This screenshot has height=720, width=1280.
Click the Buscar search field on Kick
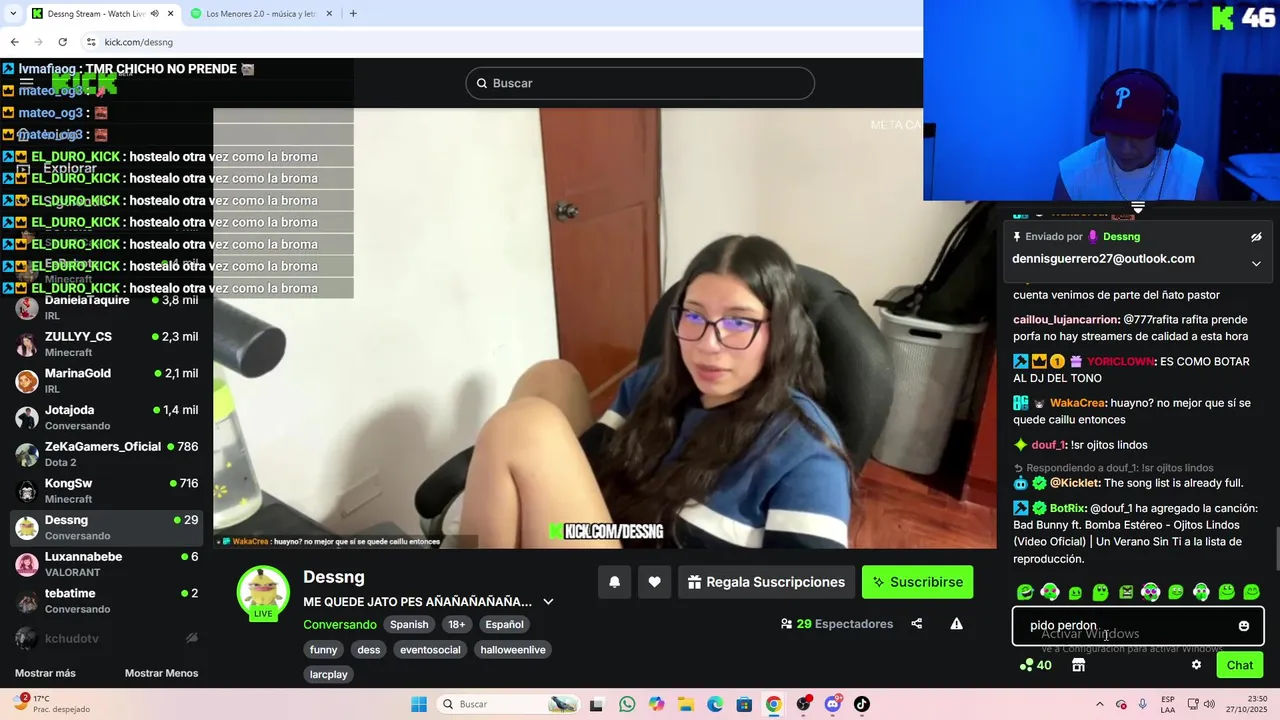[x=640, y=83]
